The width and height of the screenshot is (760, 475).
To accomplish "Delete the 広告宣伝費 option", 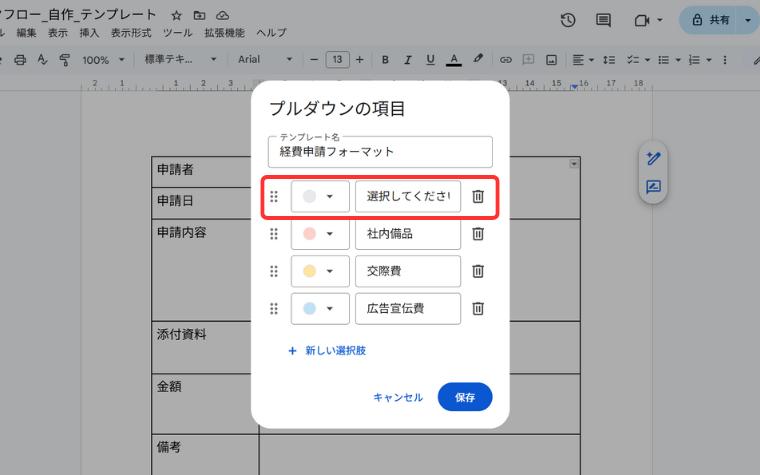I will [478, 308].
